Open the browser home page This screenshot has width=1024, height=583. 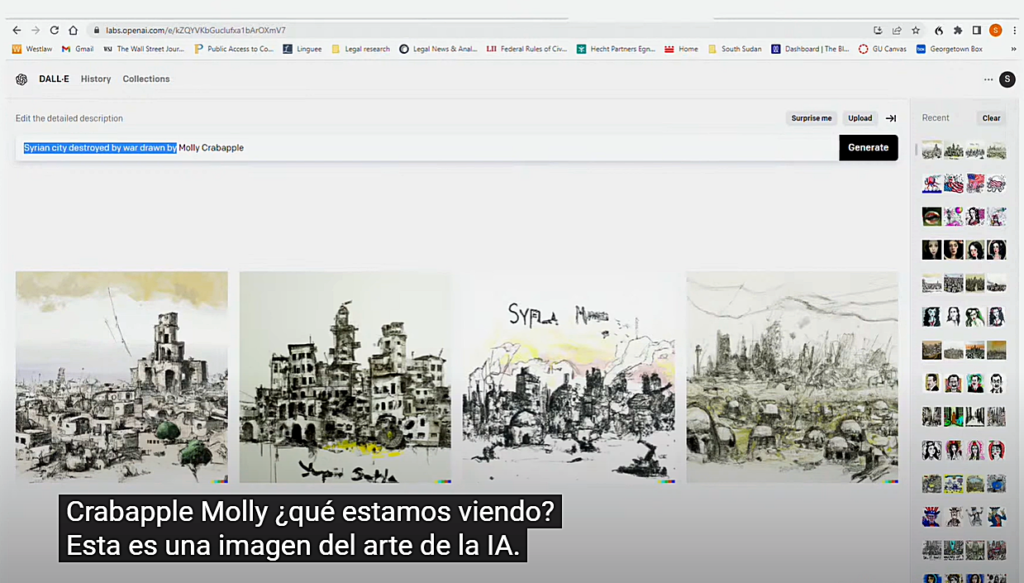pyautogui.click(x=73, y=30)
